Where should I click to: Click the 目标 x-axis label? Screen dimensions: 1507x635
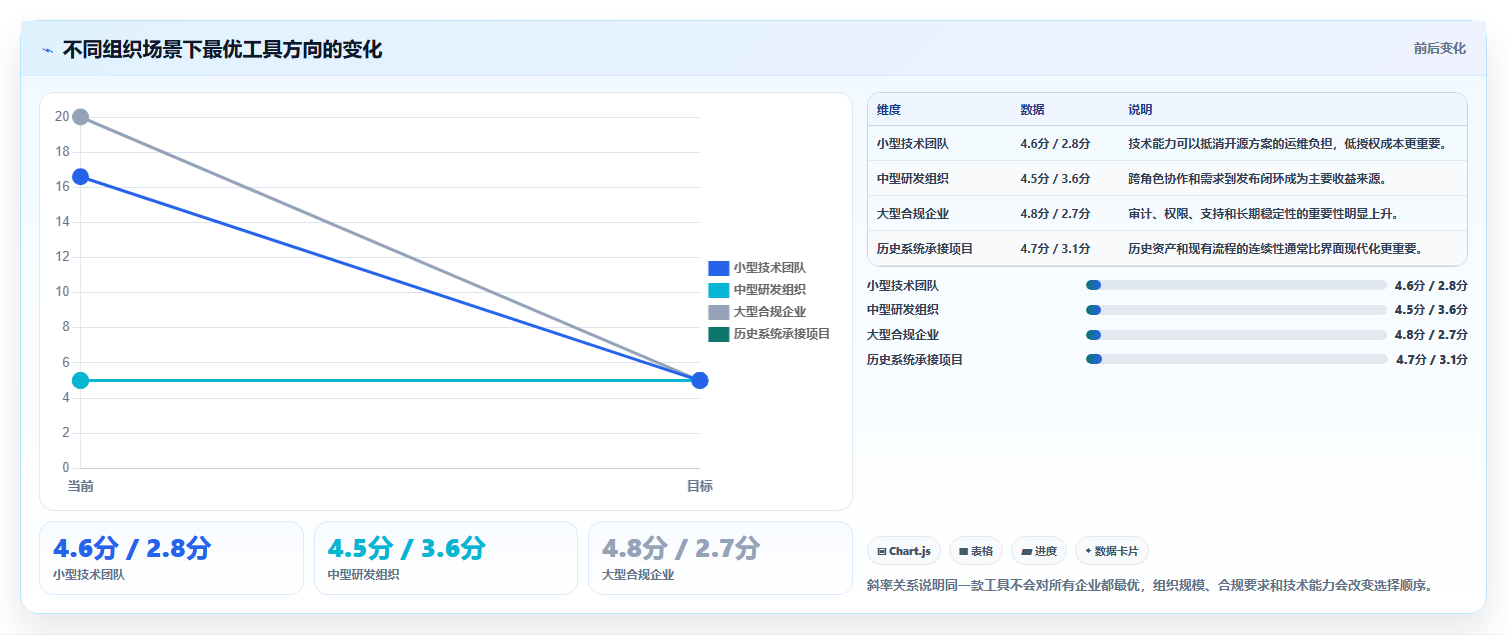point(700,486)
